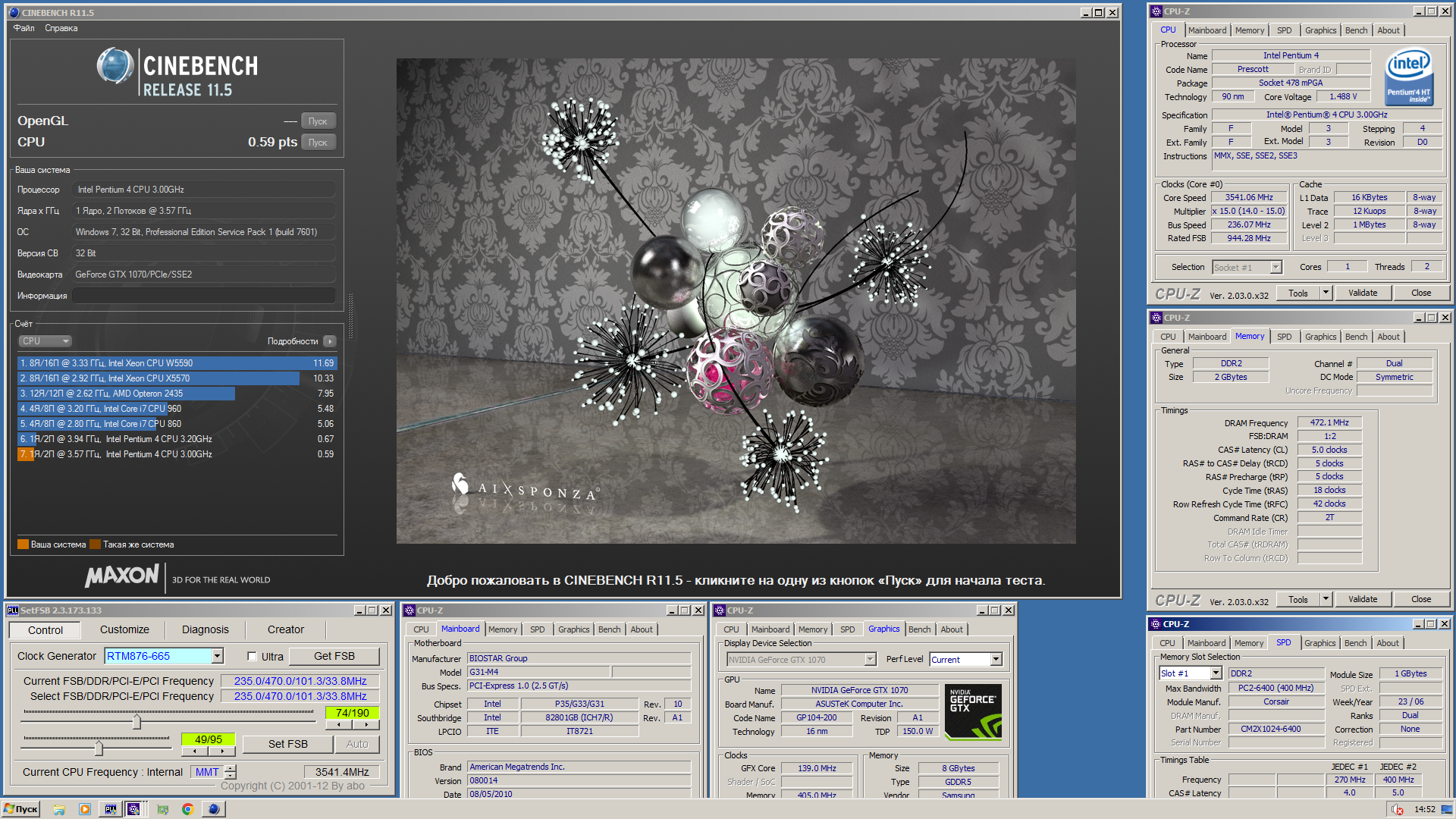Open the Clock Generator RTM876-665 dropdown
Screen dimensions: 1456x819
point(218,656)
